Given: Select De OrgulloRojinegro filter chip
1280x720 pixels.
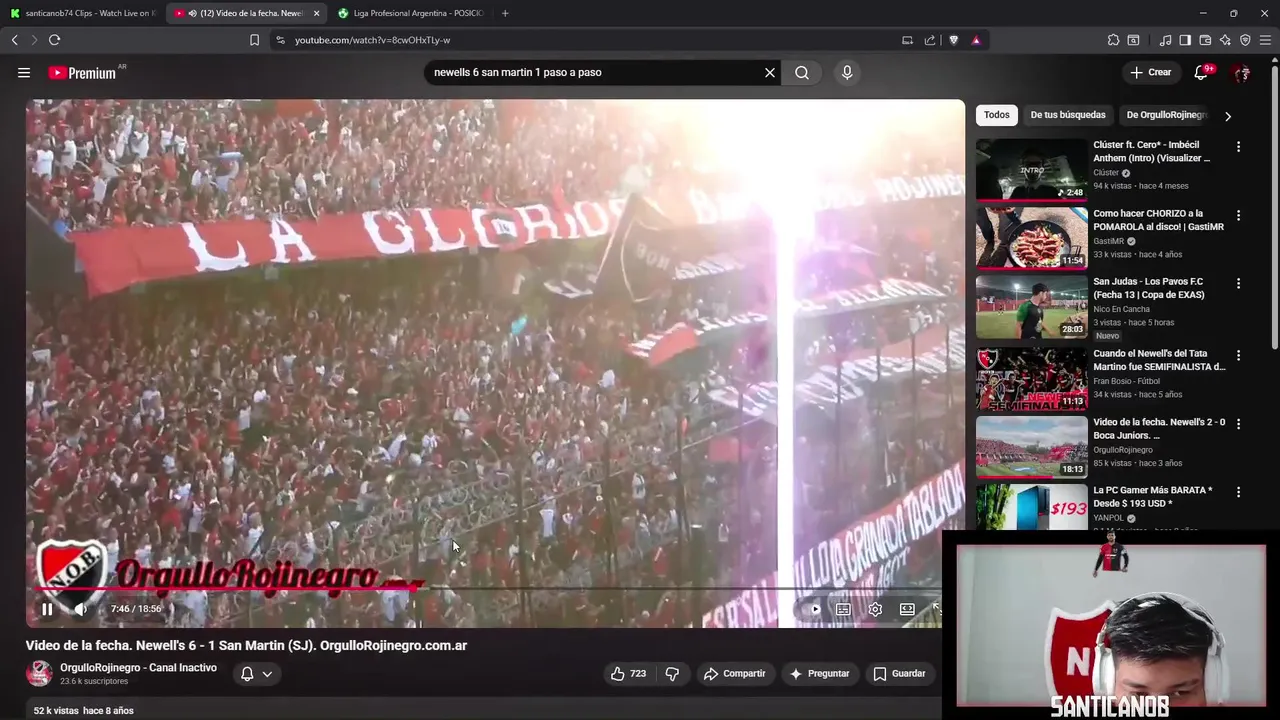Looking at the screenshot, I should tap(1166, 115).
